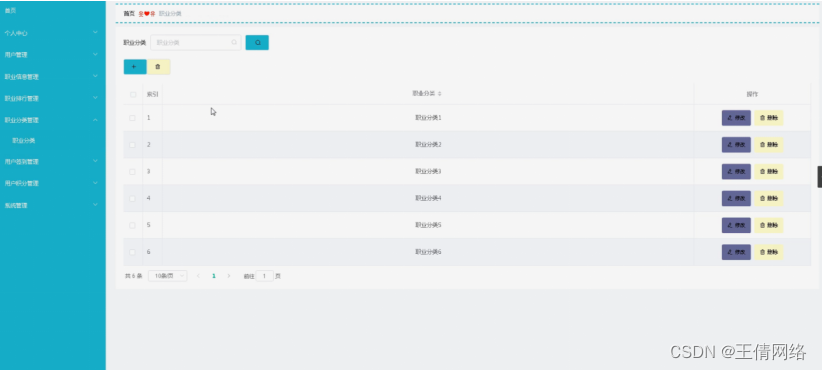Check the checkbox for row 4

(132, 198)
